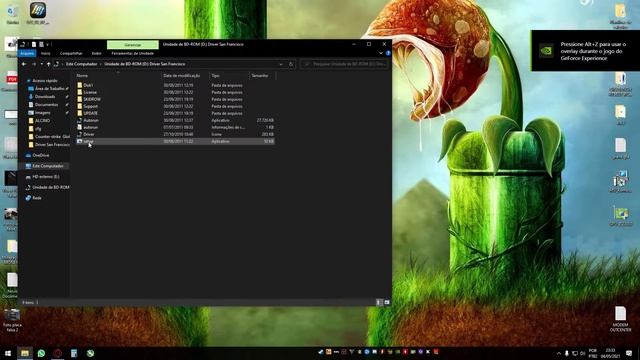Open Explorer help button
The height and width of the screenshot is (360, 640).
(388, 53)
